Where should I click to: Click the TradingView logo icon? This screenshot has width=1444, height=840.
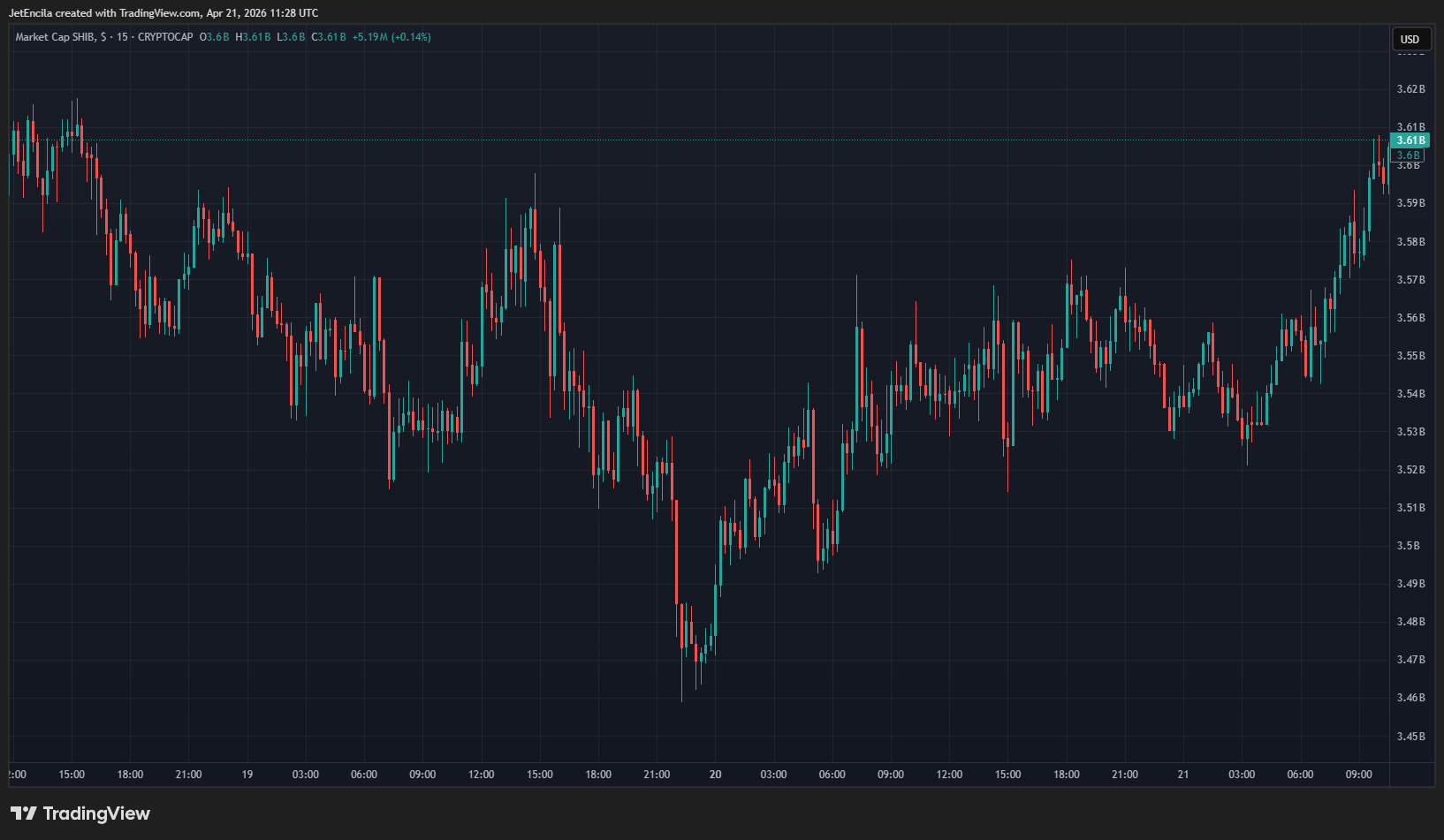tap(23, 814)
